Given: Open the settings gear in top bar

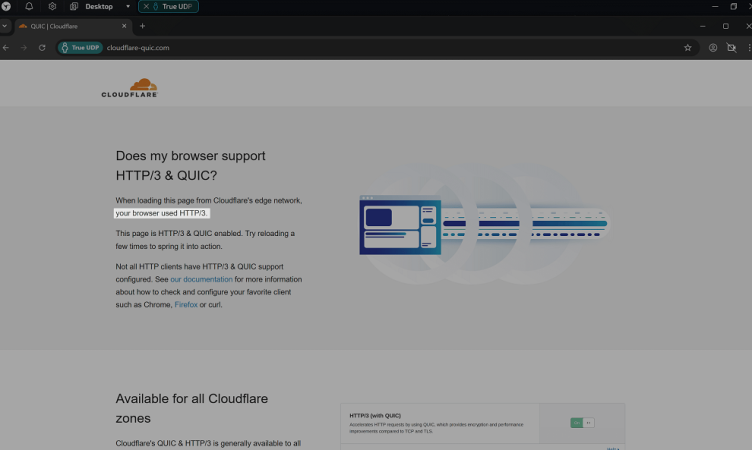Looking at the screenshot, I should click(x=52, y=6).
